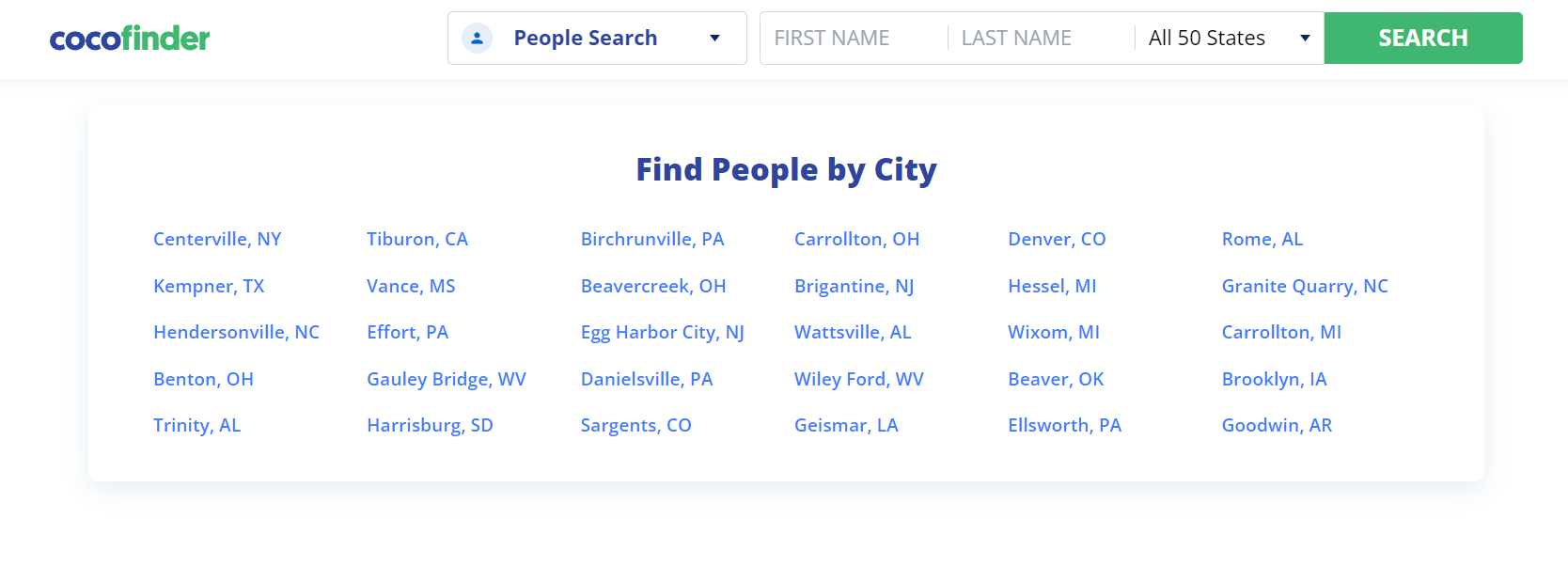1568x582 pixels.
Task: Click the cocofinder logo
Action: (129, 39)
